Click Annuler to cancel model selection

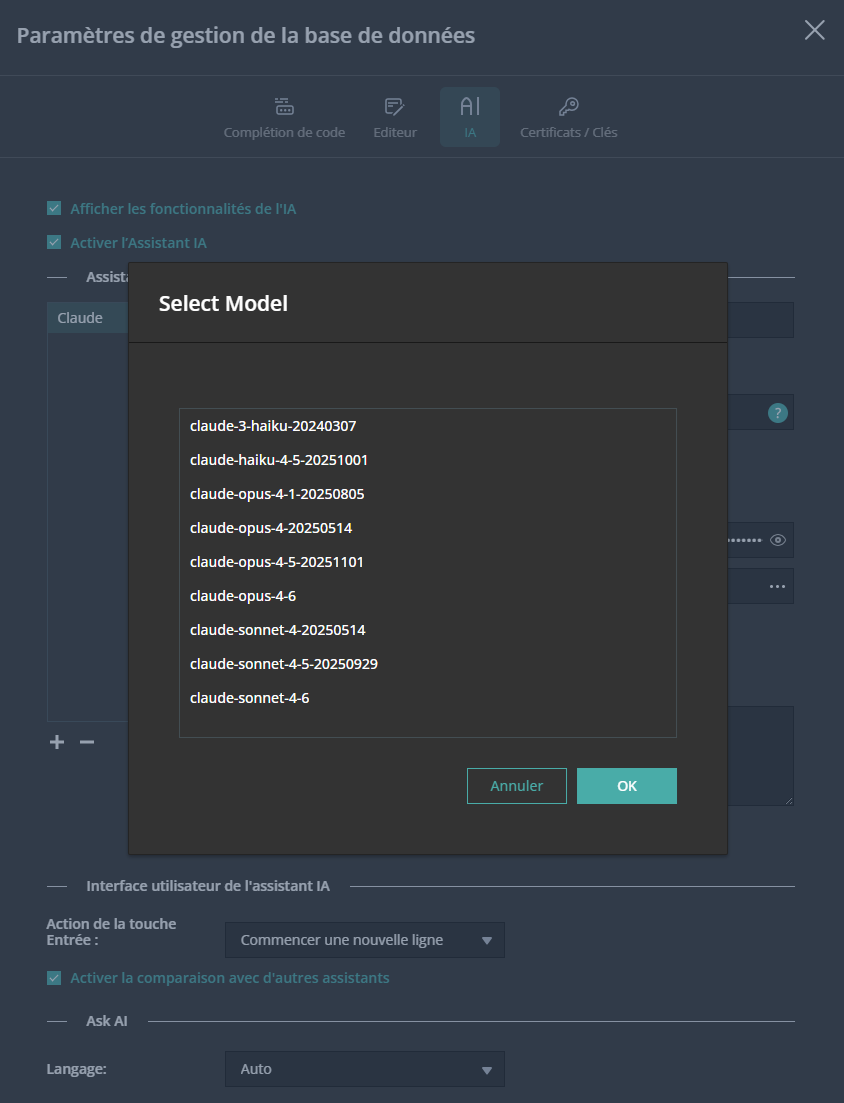coord(516,786)
